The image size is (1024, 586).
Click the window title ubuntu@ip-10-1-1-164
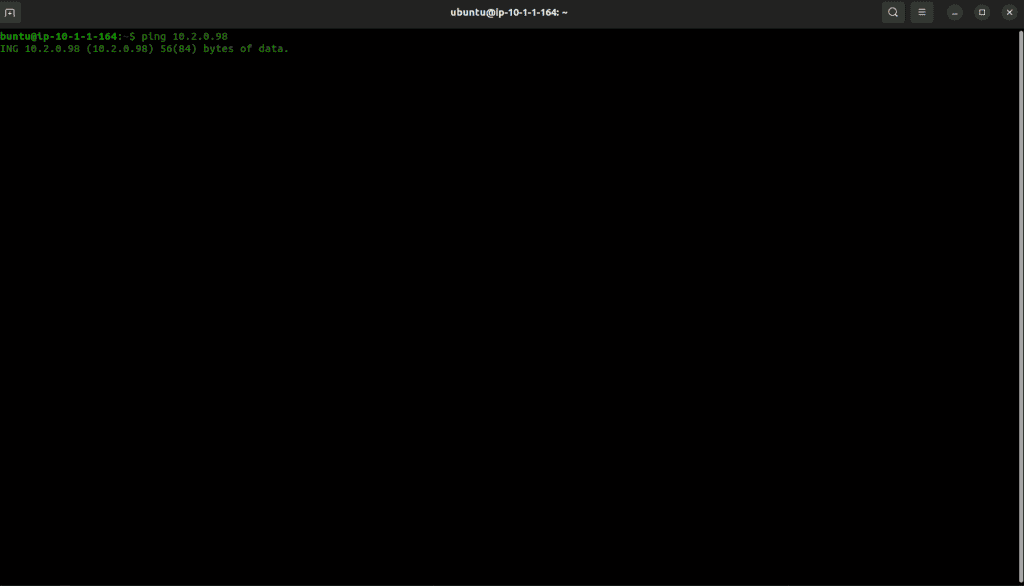pyautogui.click(x=508, y=12)
